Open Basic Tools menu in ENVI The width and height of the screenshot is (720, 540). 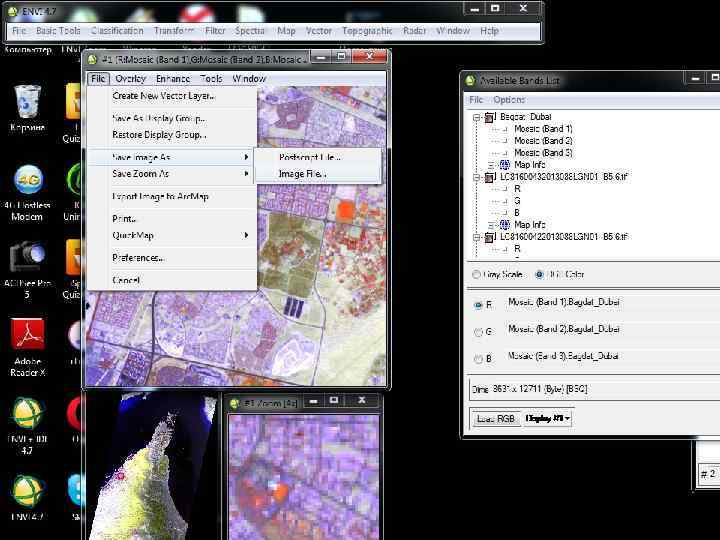(58, 31)
